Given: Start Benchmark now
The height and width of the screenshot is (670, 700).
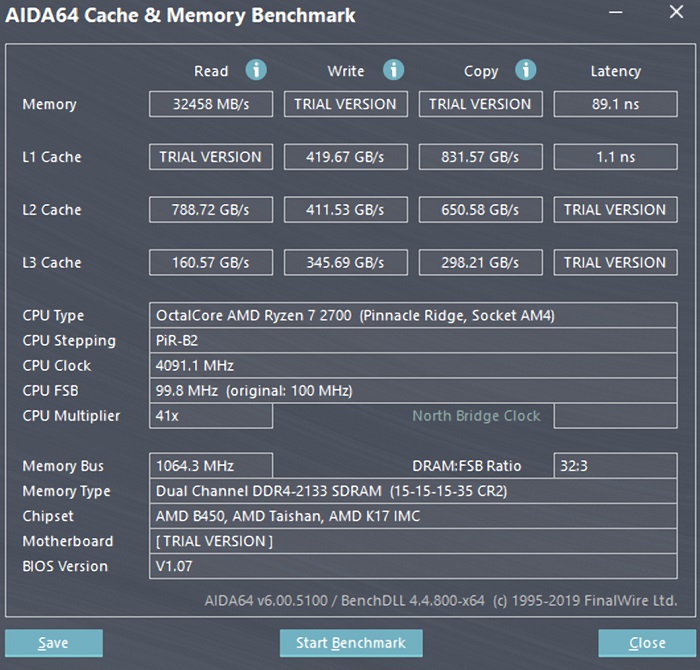Looking at the screenshot, I should coord(351,643).
